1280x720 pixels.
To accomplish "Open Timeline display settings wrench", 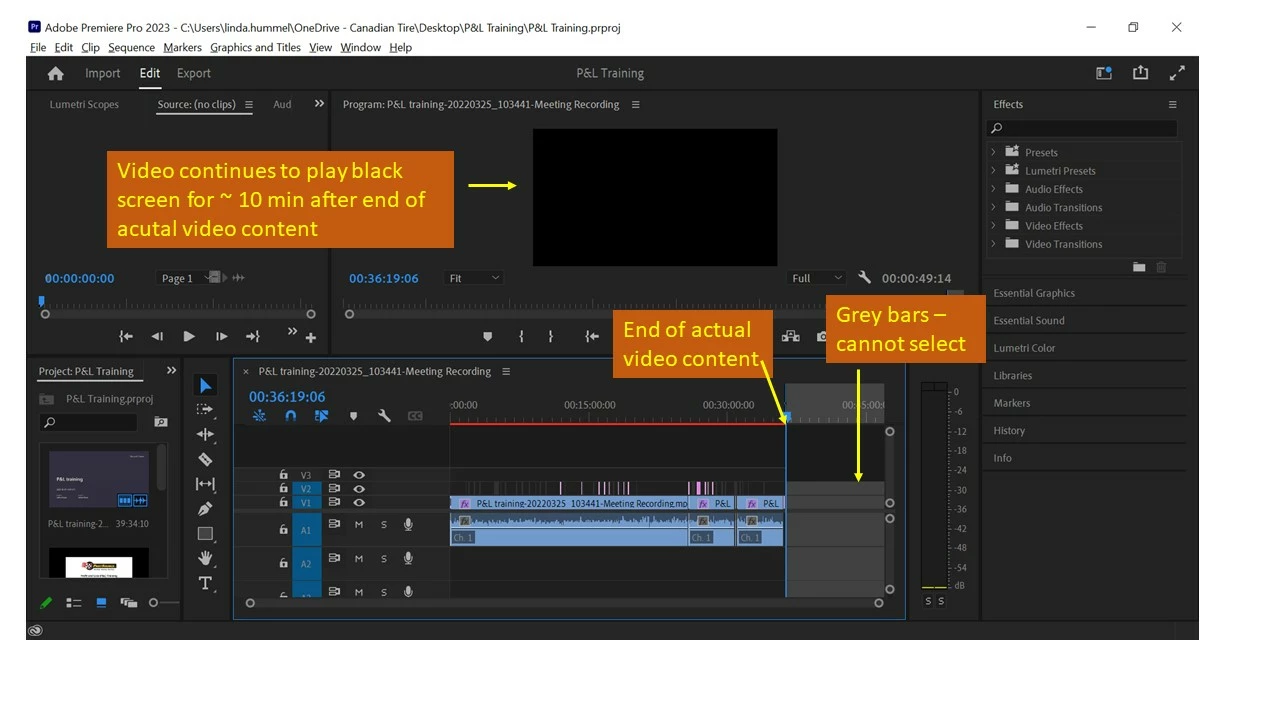I will pos(384,416).
